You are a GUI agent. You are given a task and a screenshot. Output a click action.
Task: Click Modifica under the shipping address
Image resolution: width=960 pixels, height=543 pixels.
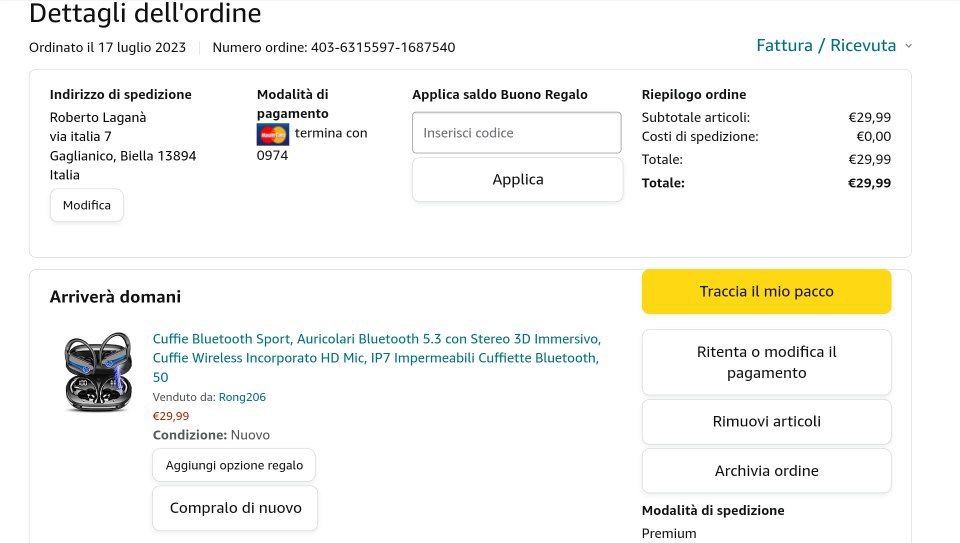pos(87,205)
